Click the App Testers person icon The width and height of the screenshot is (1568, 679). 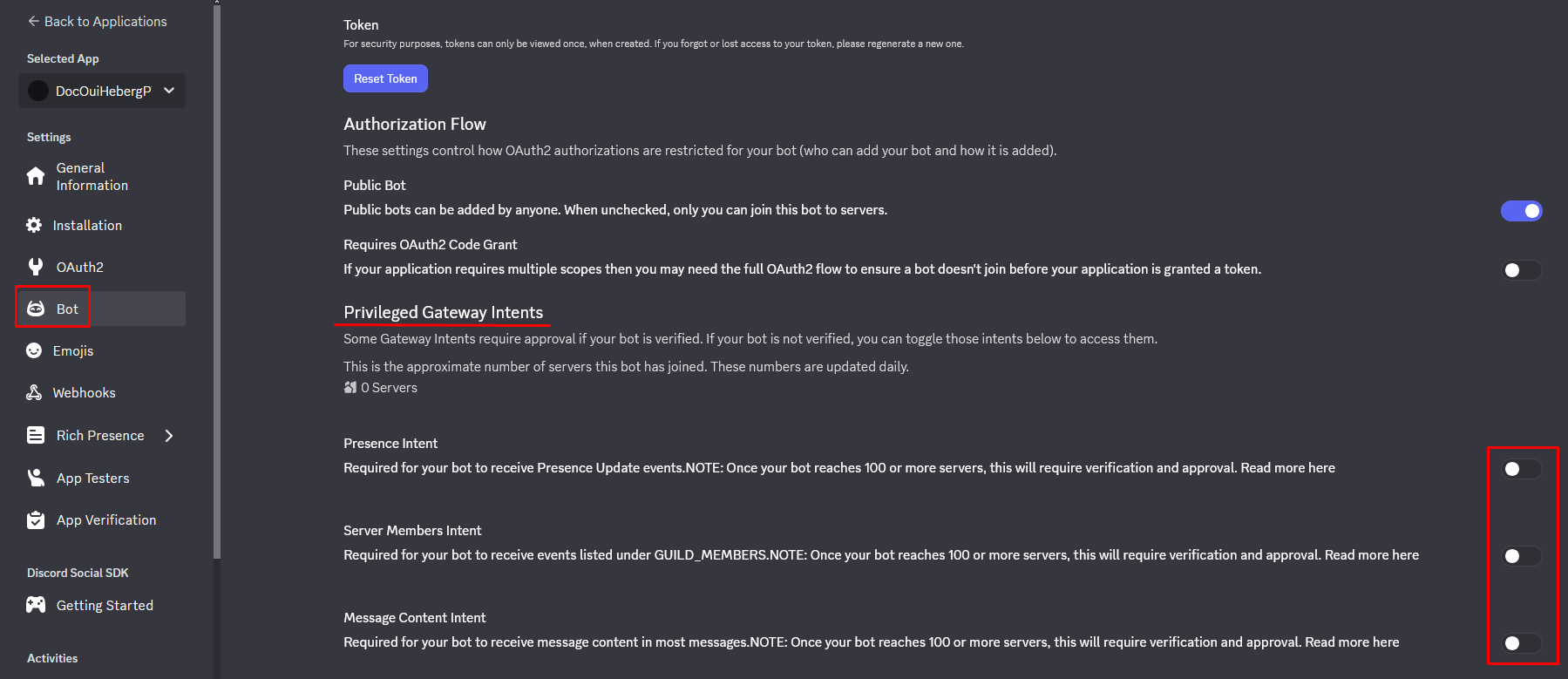36,478
